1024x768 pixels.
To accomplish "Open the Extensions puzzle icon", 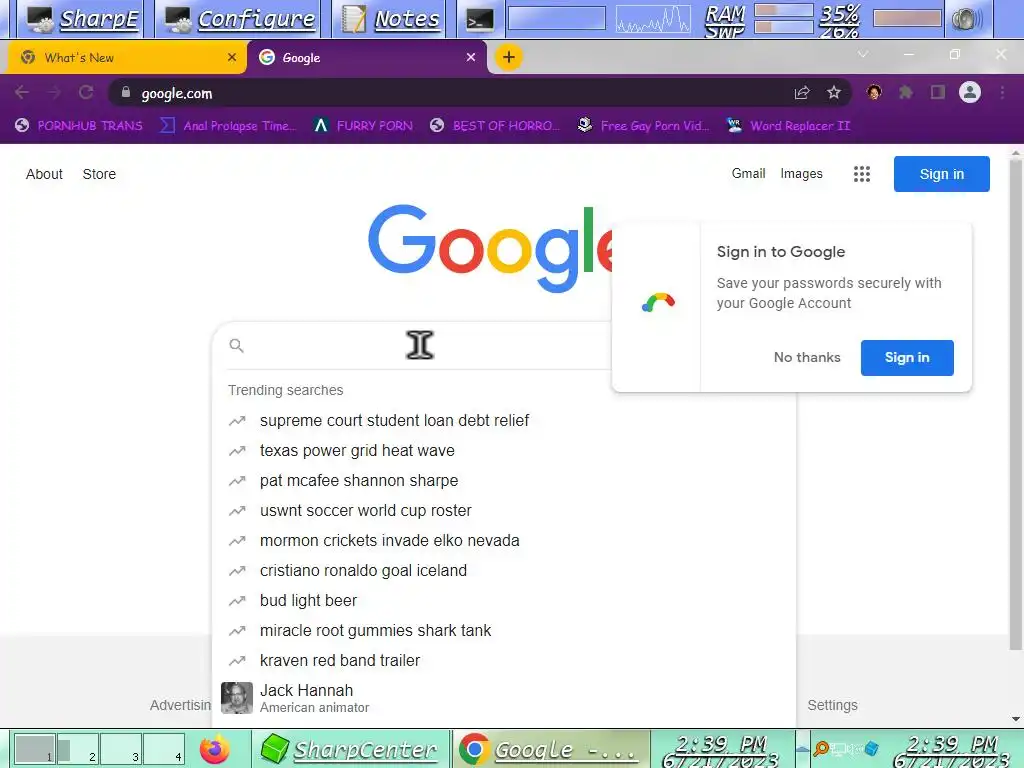I will coord(906,93).
